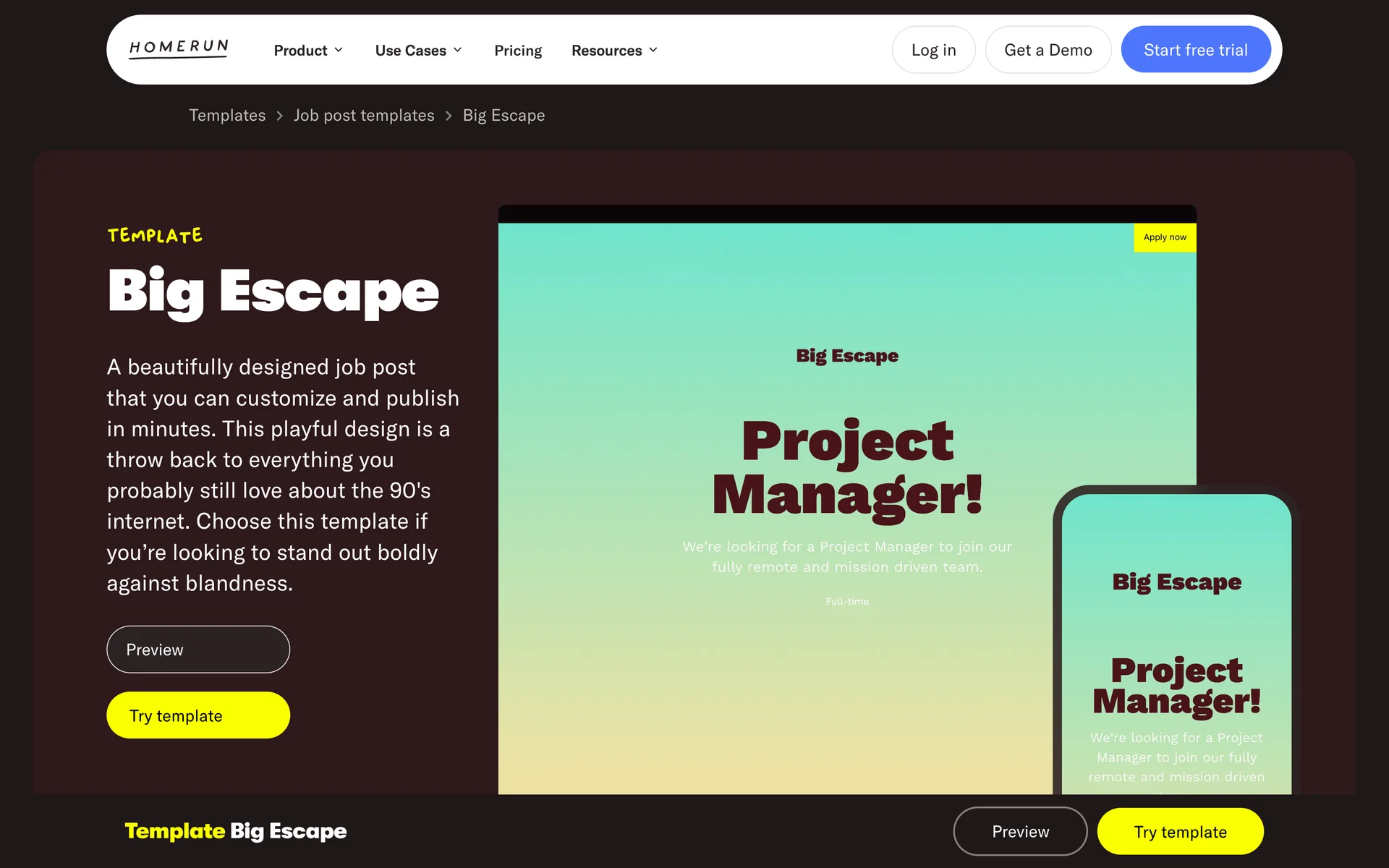Click Start free trial button
Screen dimensions: 1389x868
[1195, 50]
